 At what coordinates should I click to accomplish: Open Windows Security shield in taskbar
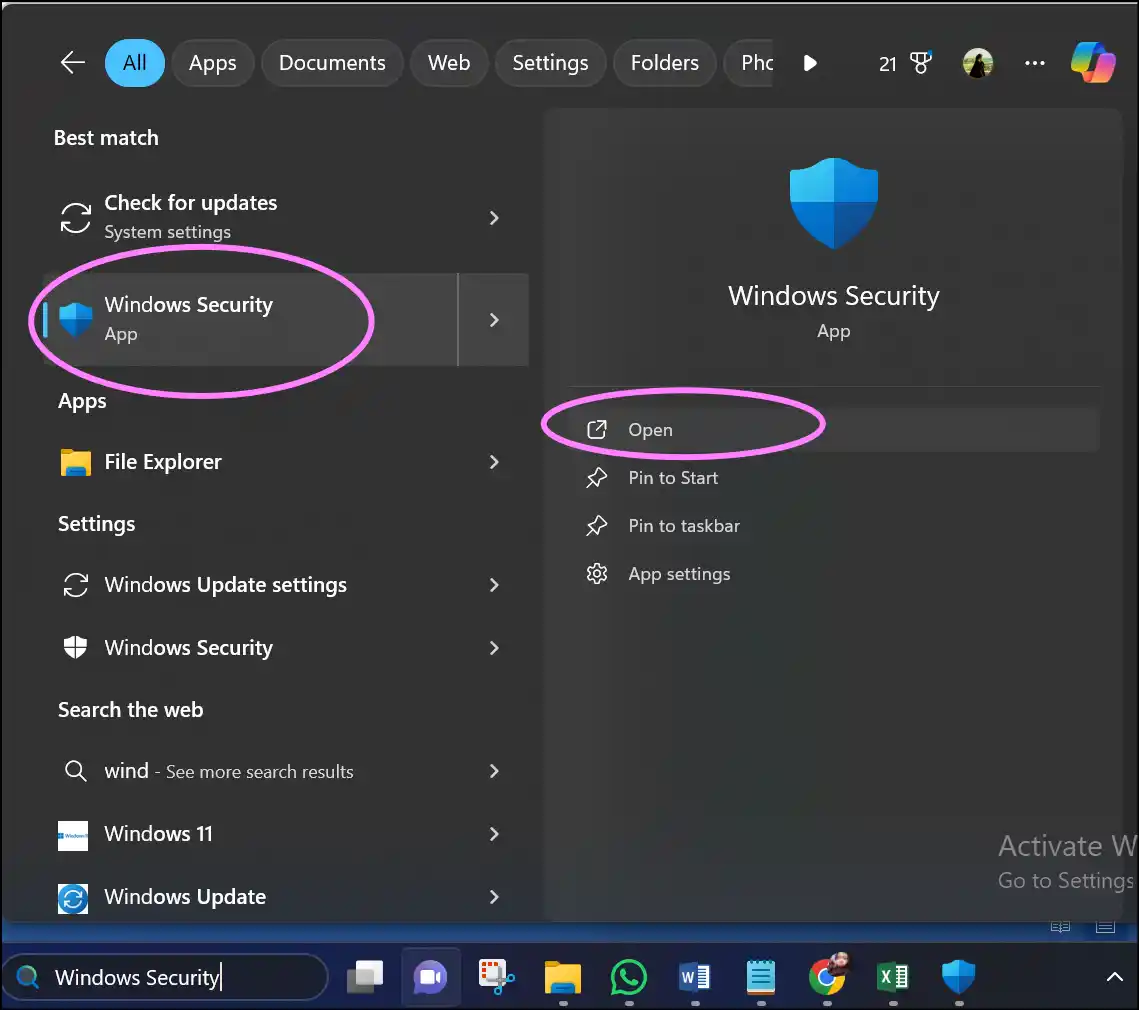(958, 977)
